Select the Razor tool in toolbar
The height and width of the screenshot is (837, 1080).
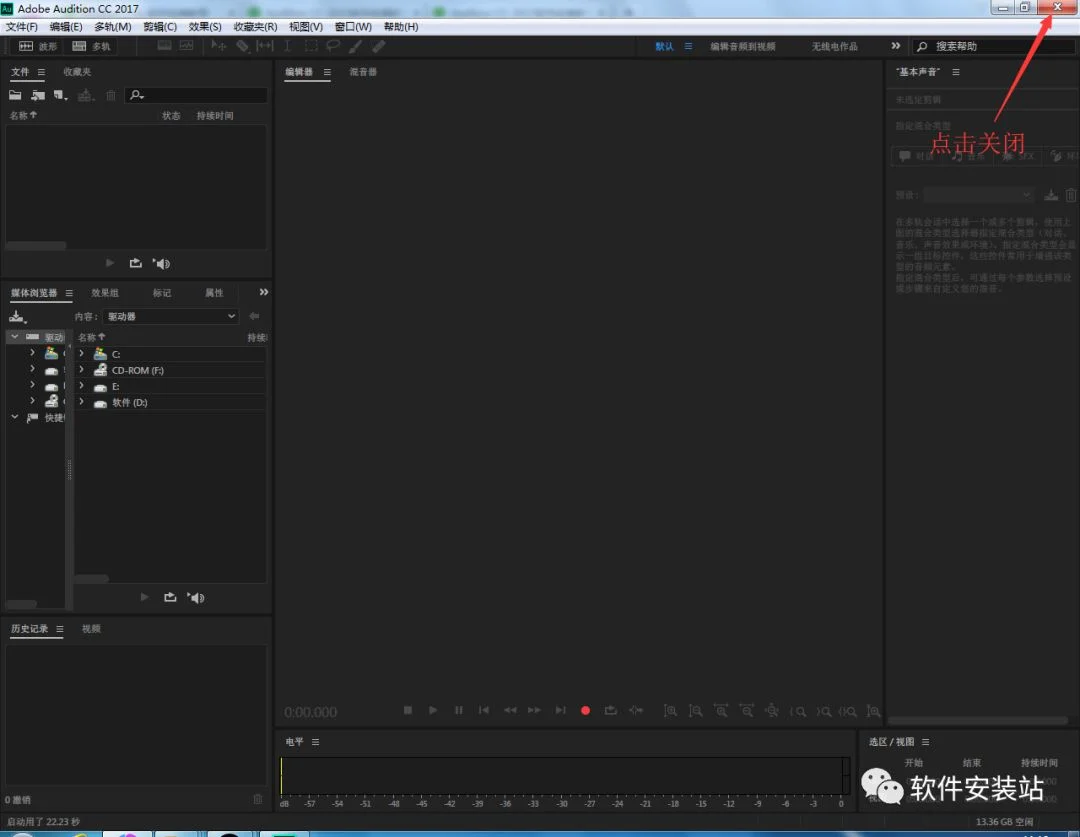pos(242,46)
